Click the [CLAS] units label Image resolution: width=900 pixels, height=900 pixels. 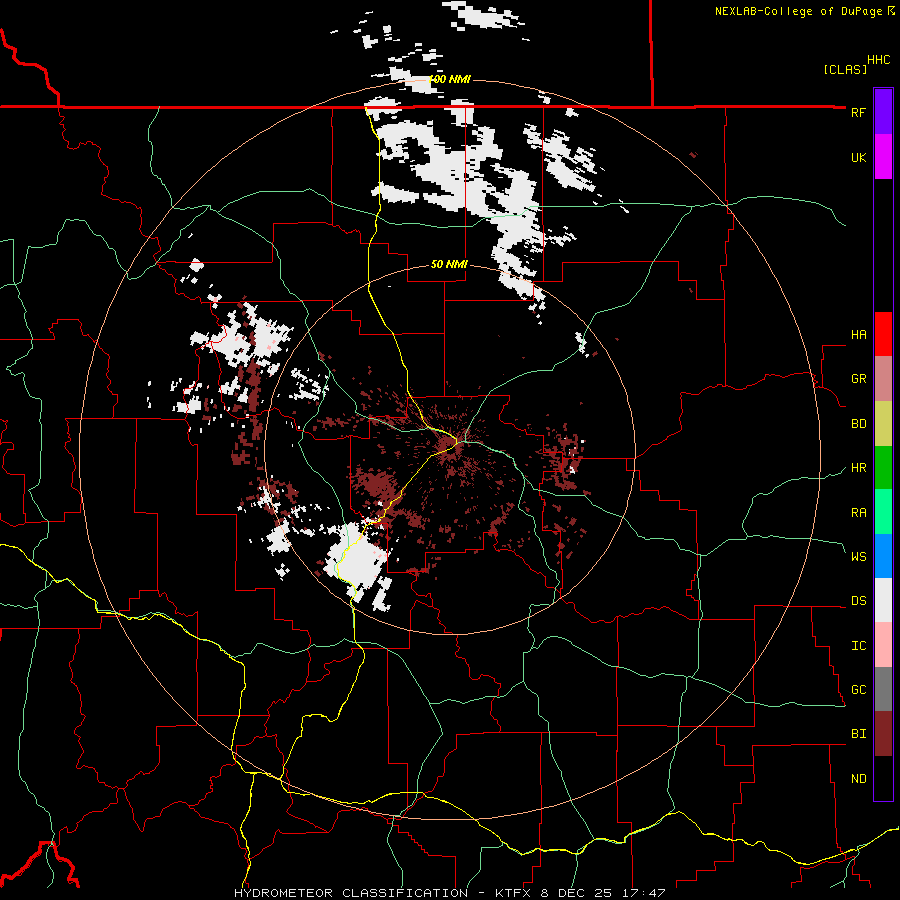[845, 70]
